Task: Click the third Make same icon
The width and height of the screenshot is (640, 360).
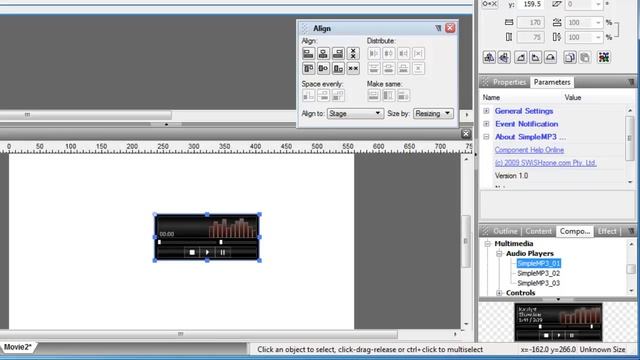Action: point(403,96)
